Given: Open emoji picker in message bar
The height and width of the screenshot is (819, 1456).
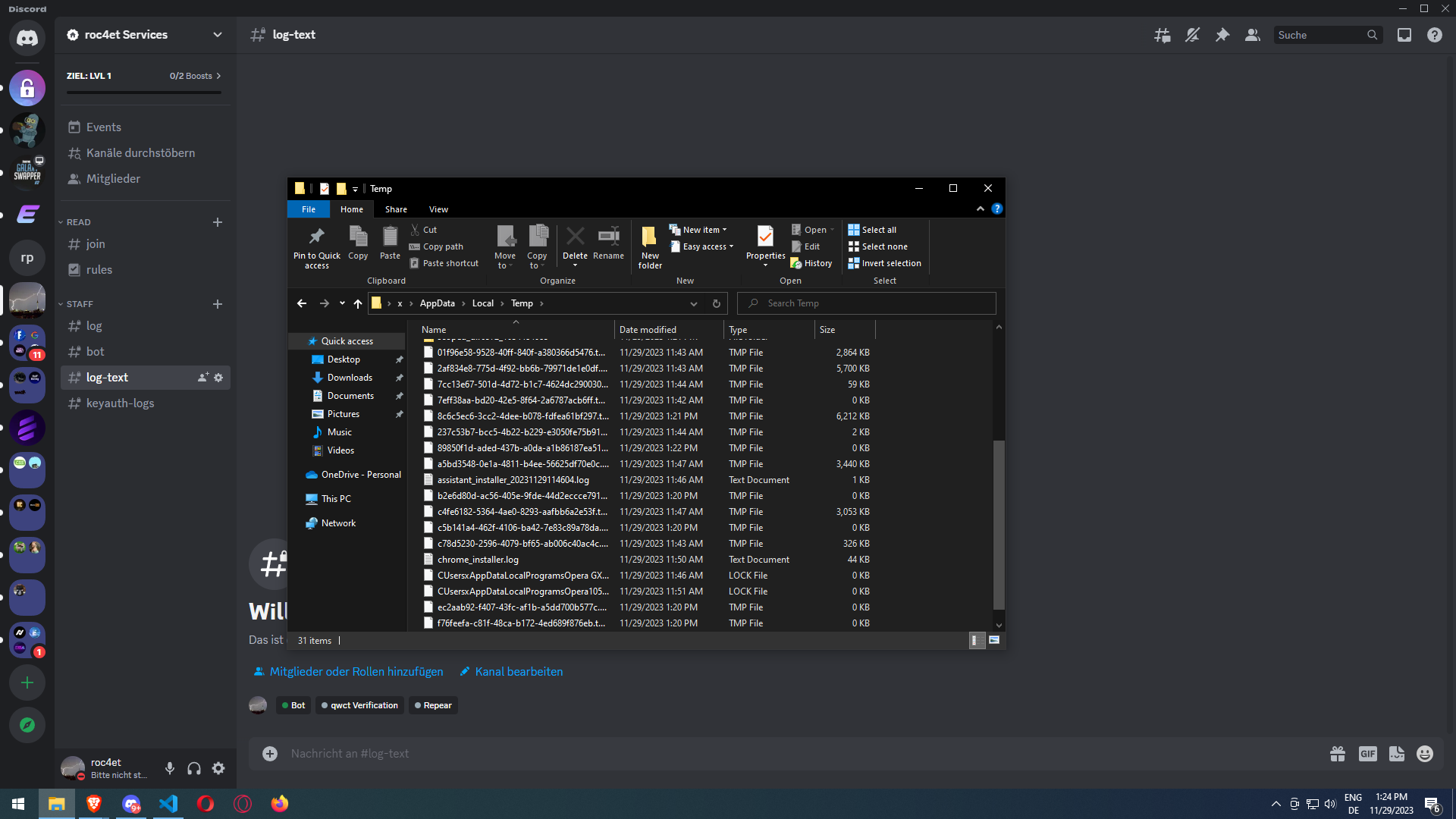Looking at the screenshot, I should point(1425,754).
